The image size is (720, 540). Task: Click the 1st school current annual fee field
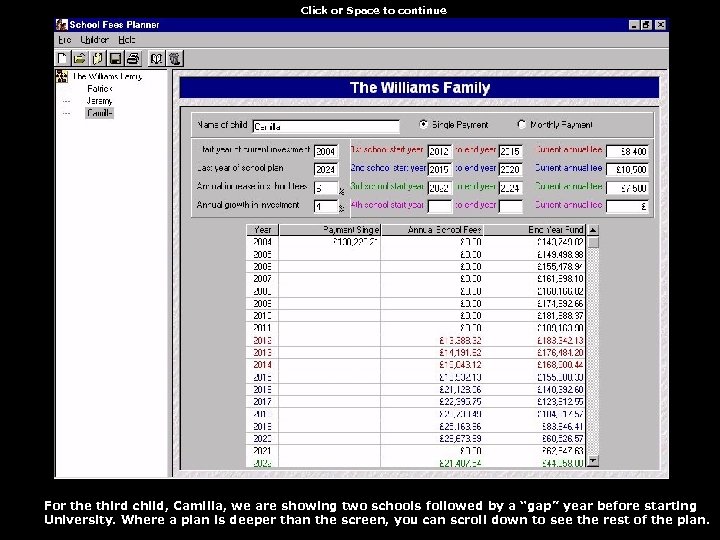627,151
